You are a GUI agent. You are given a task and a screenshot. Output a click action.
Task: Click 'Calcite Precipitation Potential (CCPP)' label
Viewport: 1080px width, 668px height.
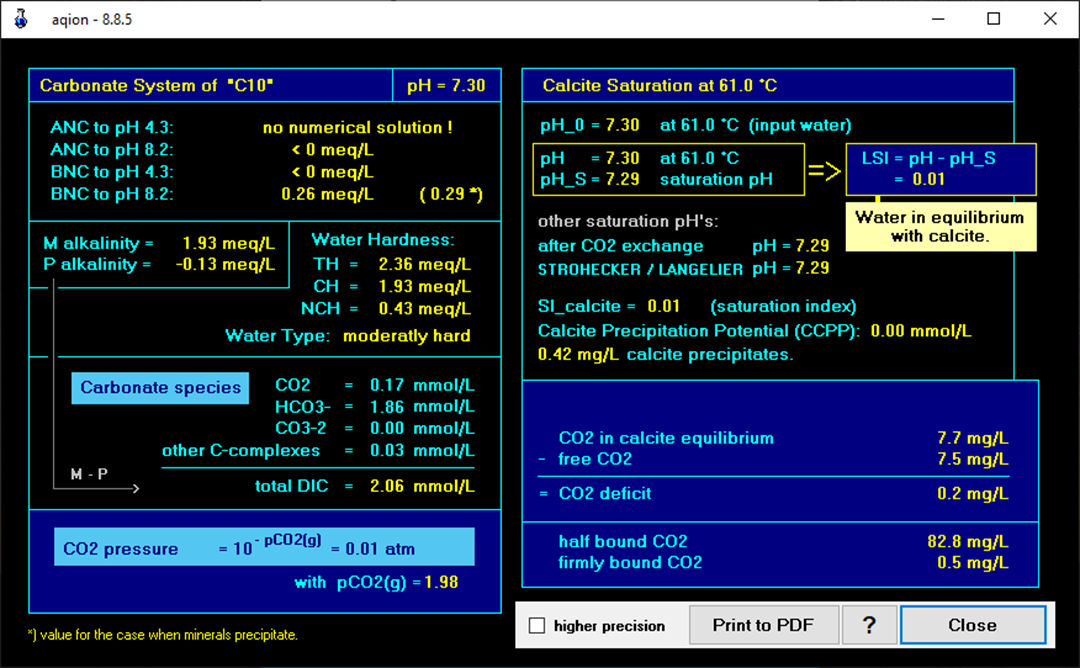[x=699, y=331]
